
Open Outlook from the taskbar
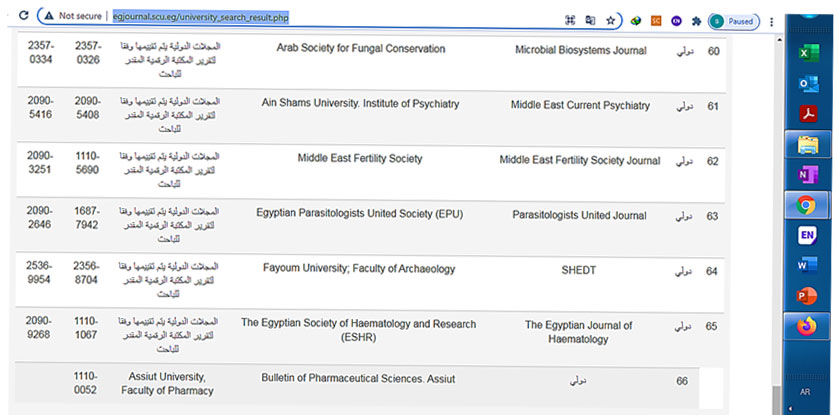point(808,84)
